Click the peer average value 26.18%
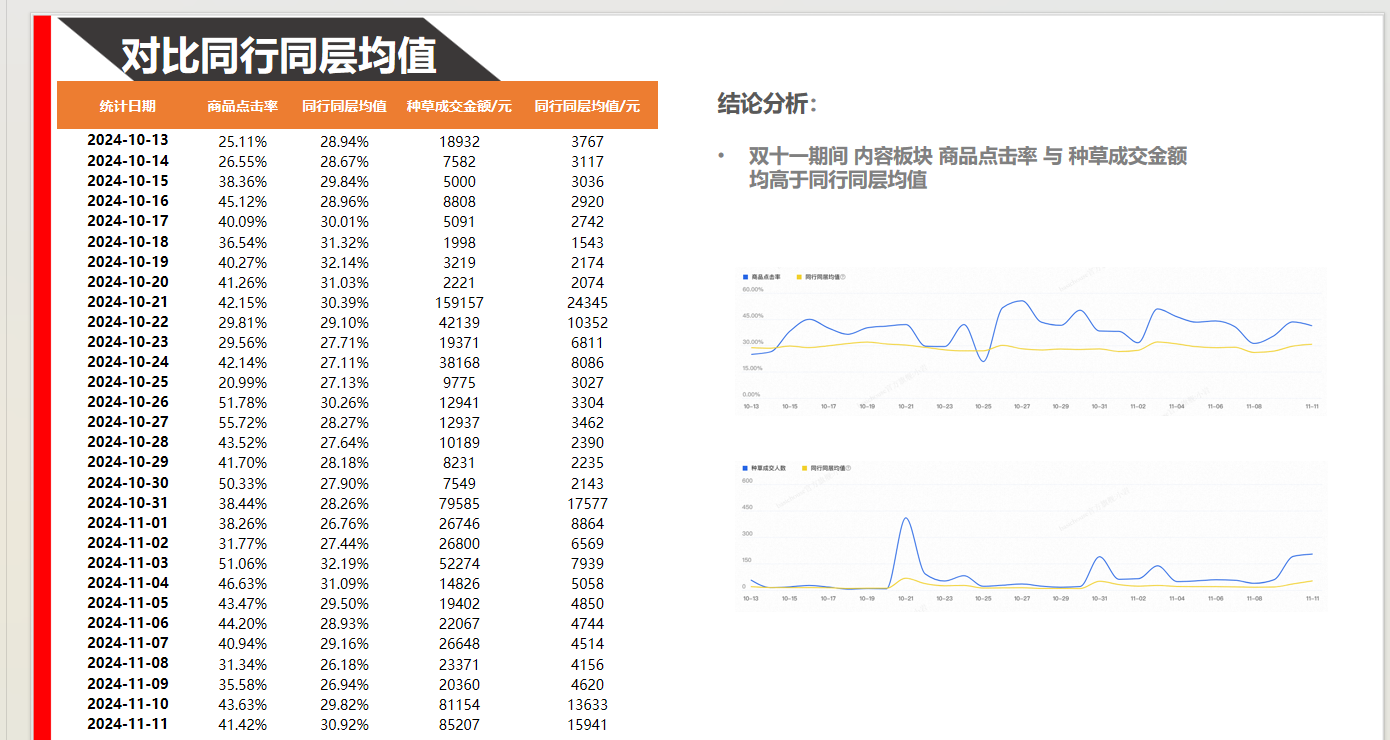1390x740 pixels. pyautogui.click(x=344, y=664)
